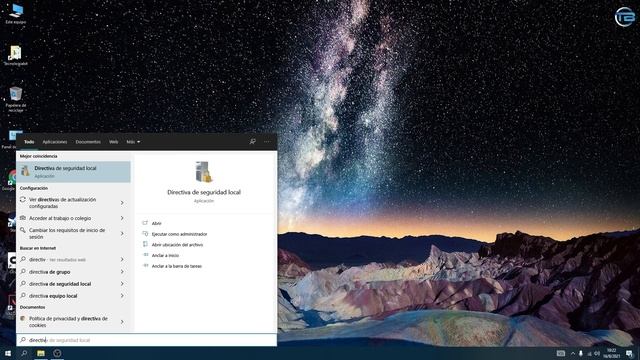The width and height of the screenshot is (640, 360).
Task: Open the network tray icon
Action: tap(589, 353)
